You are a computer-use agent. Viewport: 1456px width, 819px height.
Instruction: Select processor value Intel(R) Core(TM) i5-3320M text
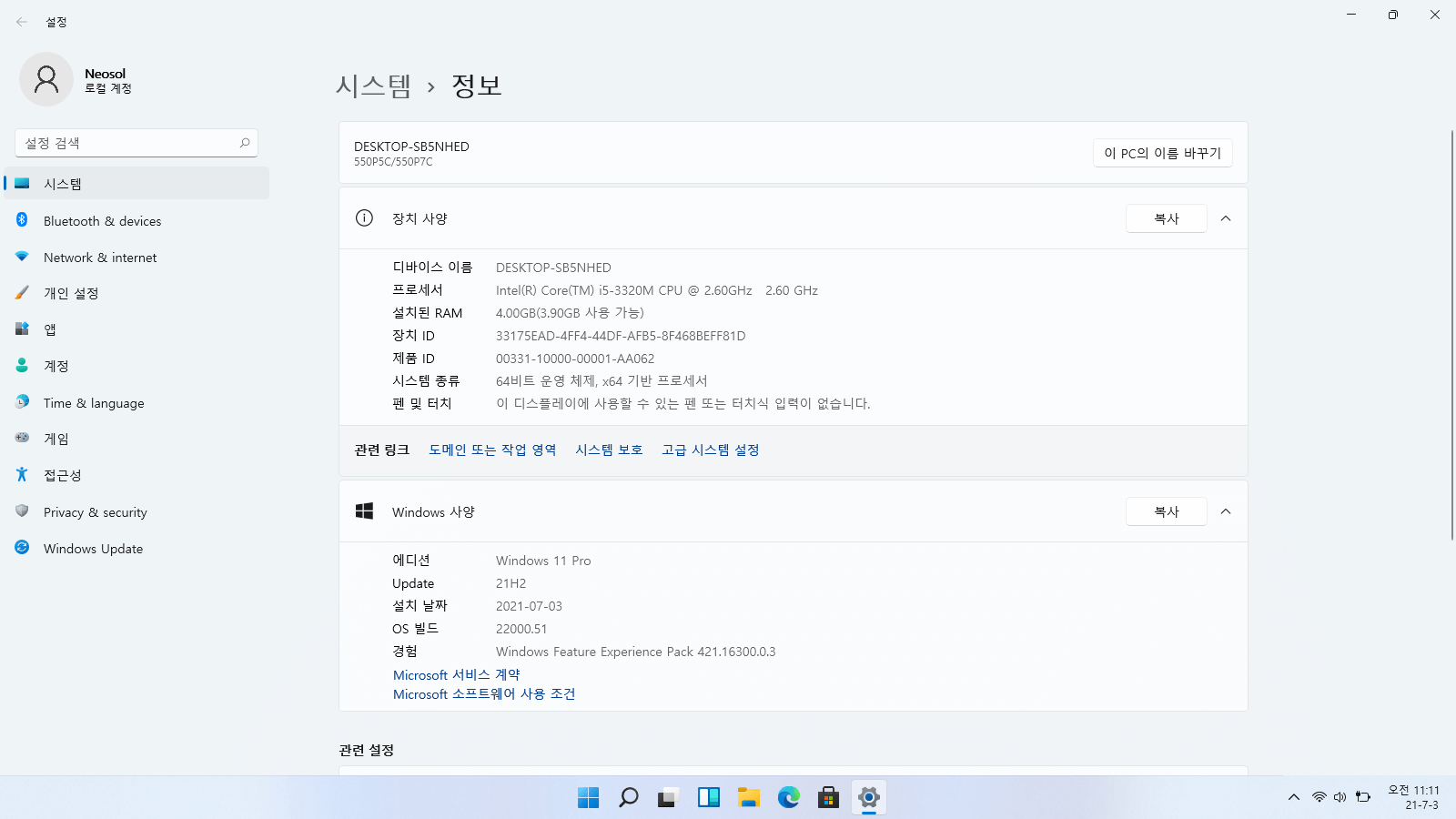pyautogui.click(x=656, y=290)
